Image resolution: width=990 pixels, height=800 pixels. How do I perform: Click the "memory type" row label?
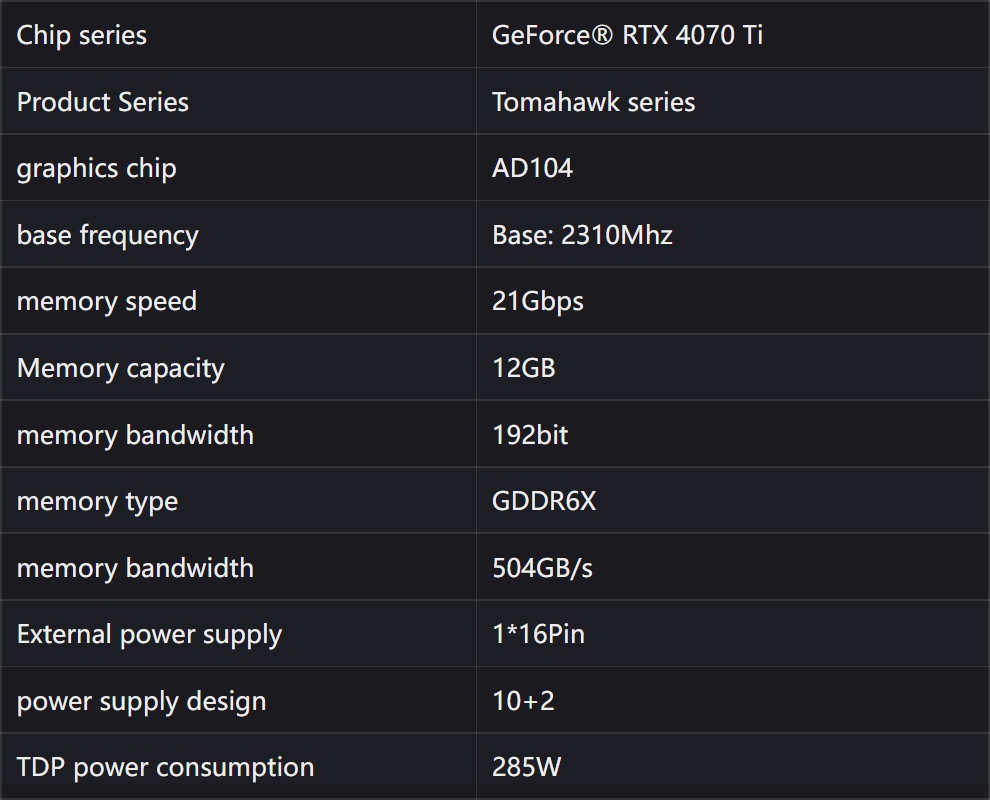click(x=97, y=501)
